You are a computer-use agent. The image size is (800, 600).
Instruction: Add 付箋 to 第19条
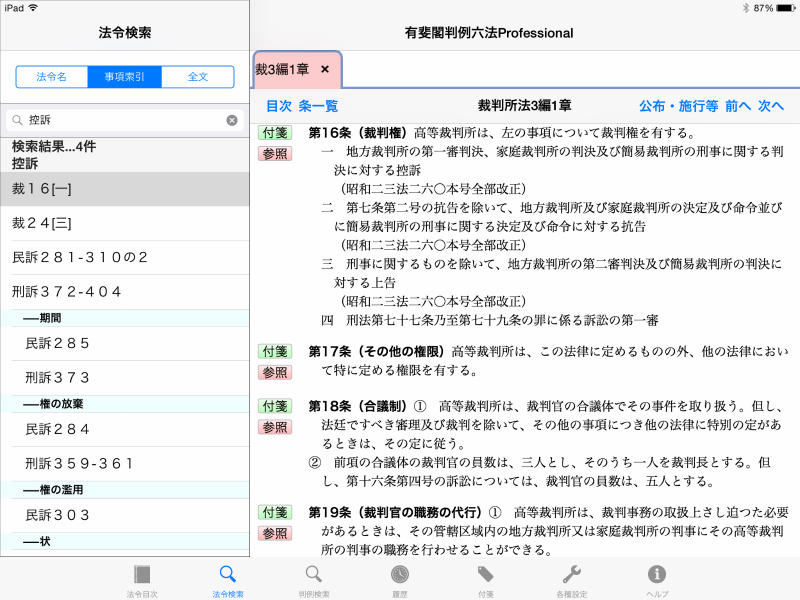275,512
